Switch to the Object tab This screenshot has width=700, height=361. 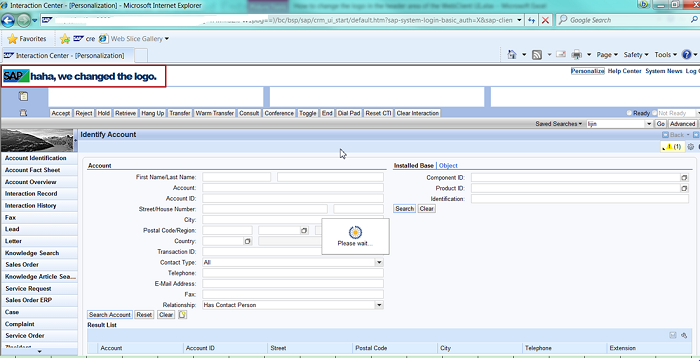click(448, 166)
